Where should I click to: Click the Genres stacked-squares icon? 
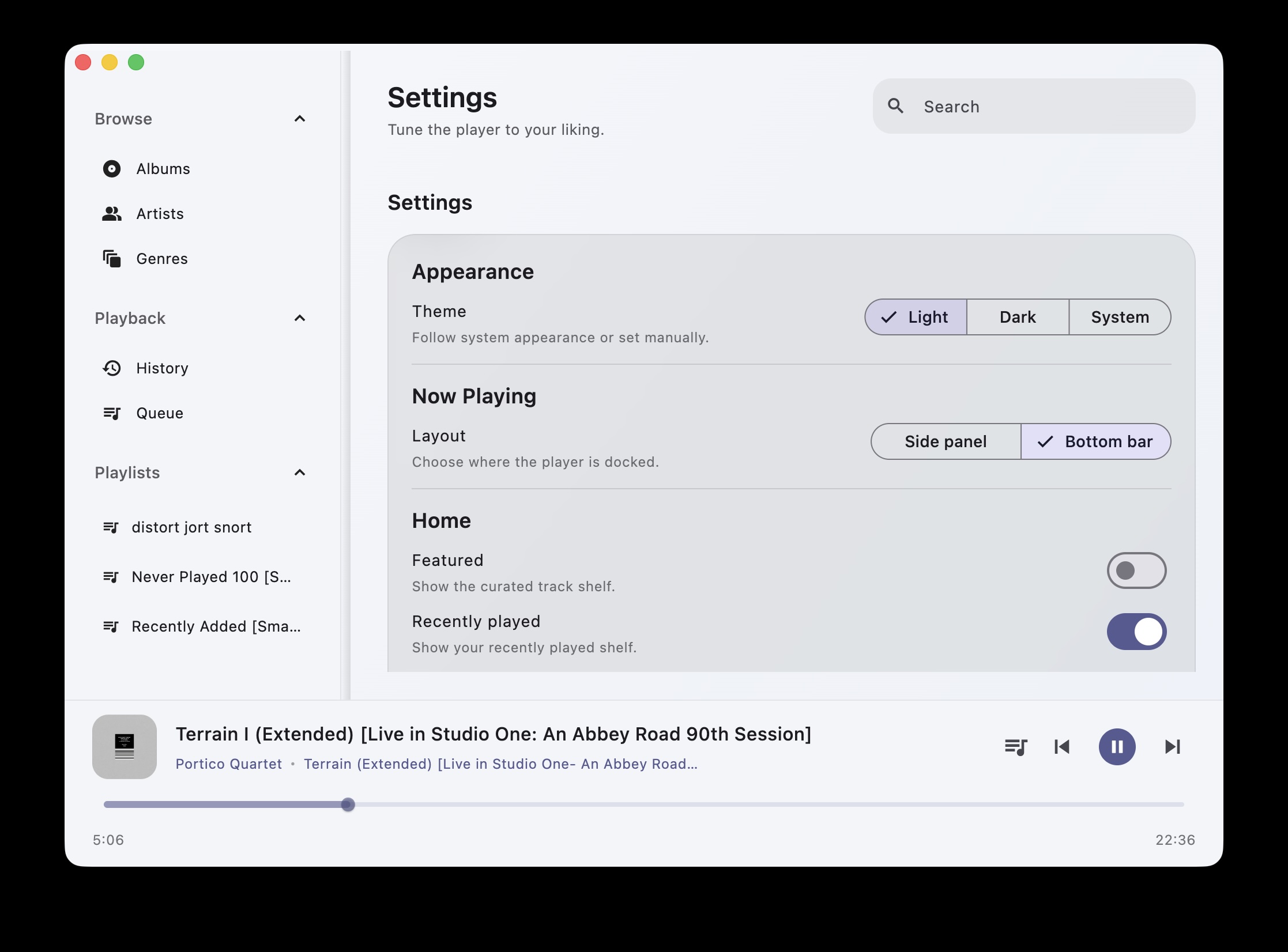111,259
